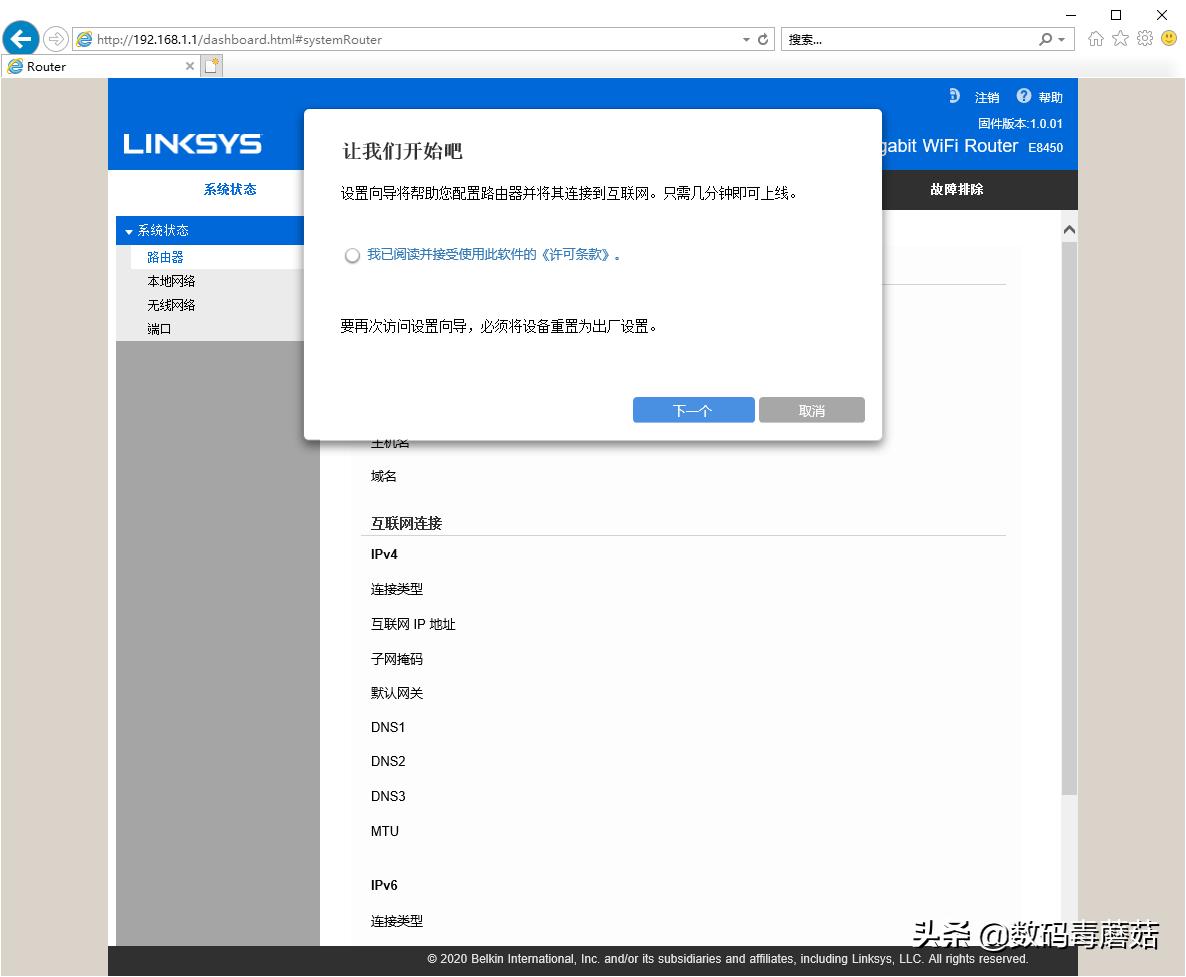1186x977 pixels.
Task: Minimize the browser window
Action: coord(1070,14)
